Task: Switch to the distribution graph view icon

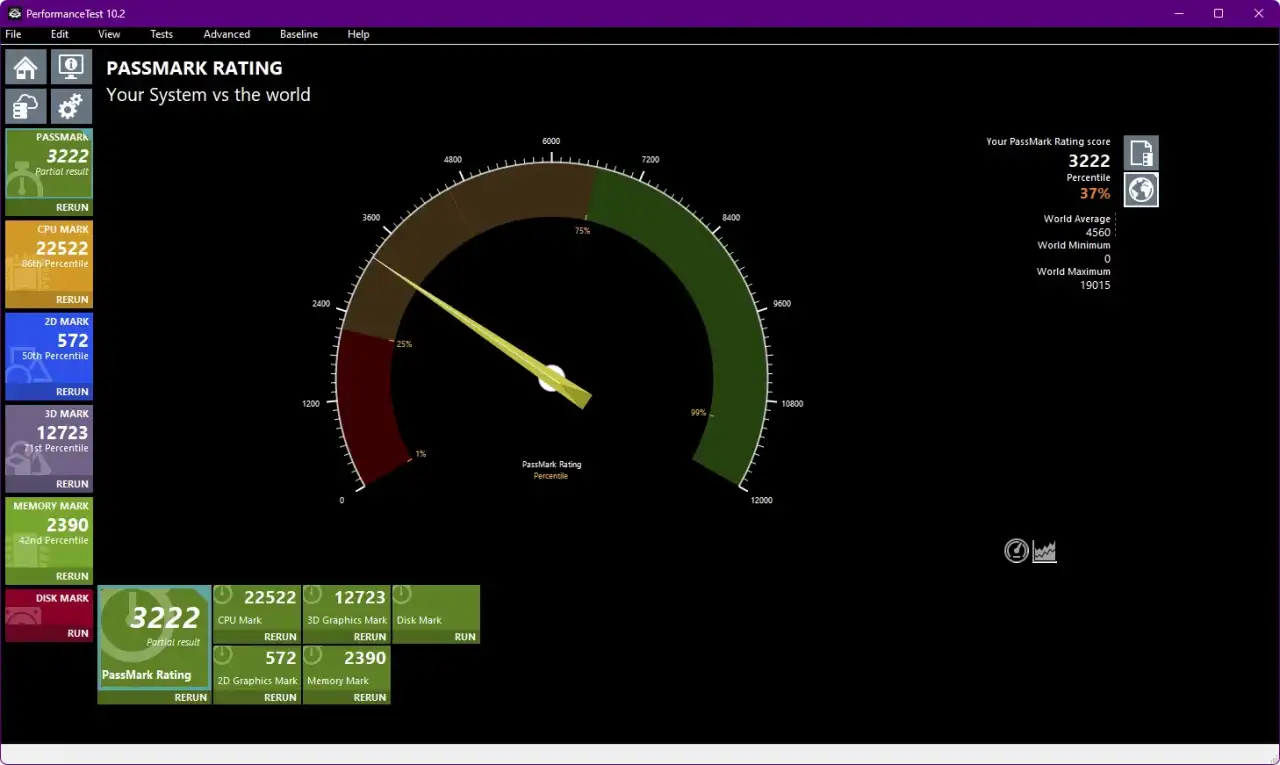Action: click(x=1045, y=551)
